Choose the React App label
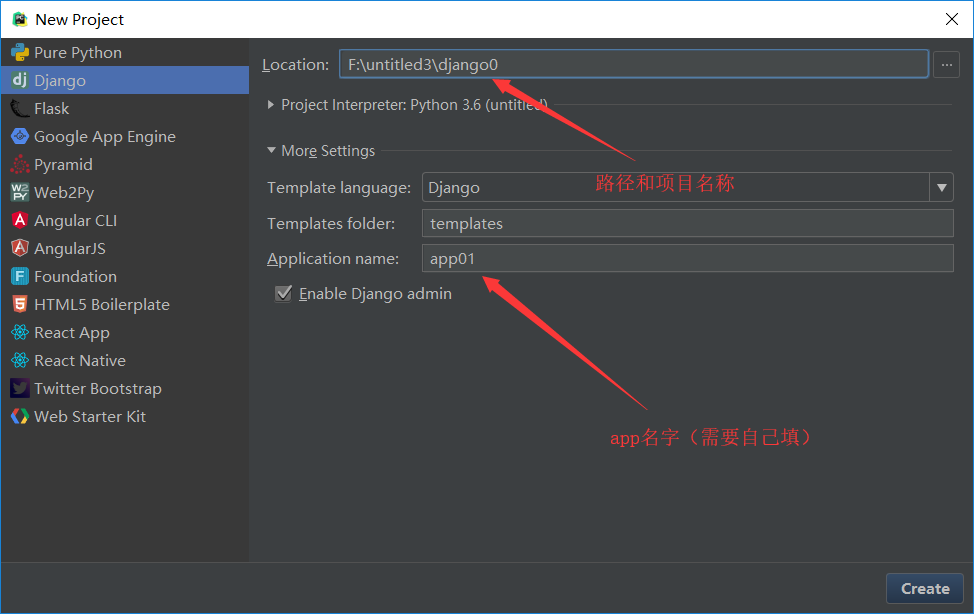The width and height of the screenshot is (974, 614). tap(71, 332)
